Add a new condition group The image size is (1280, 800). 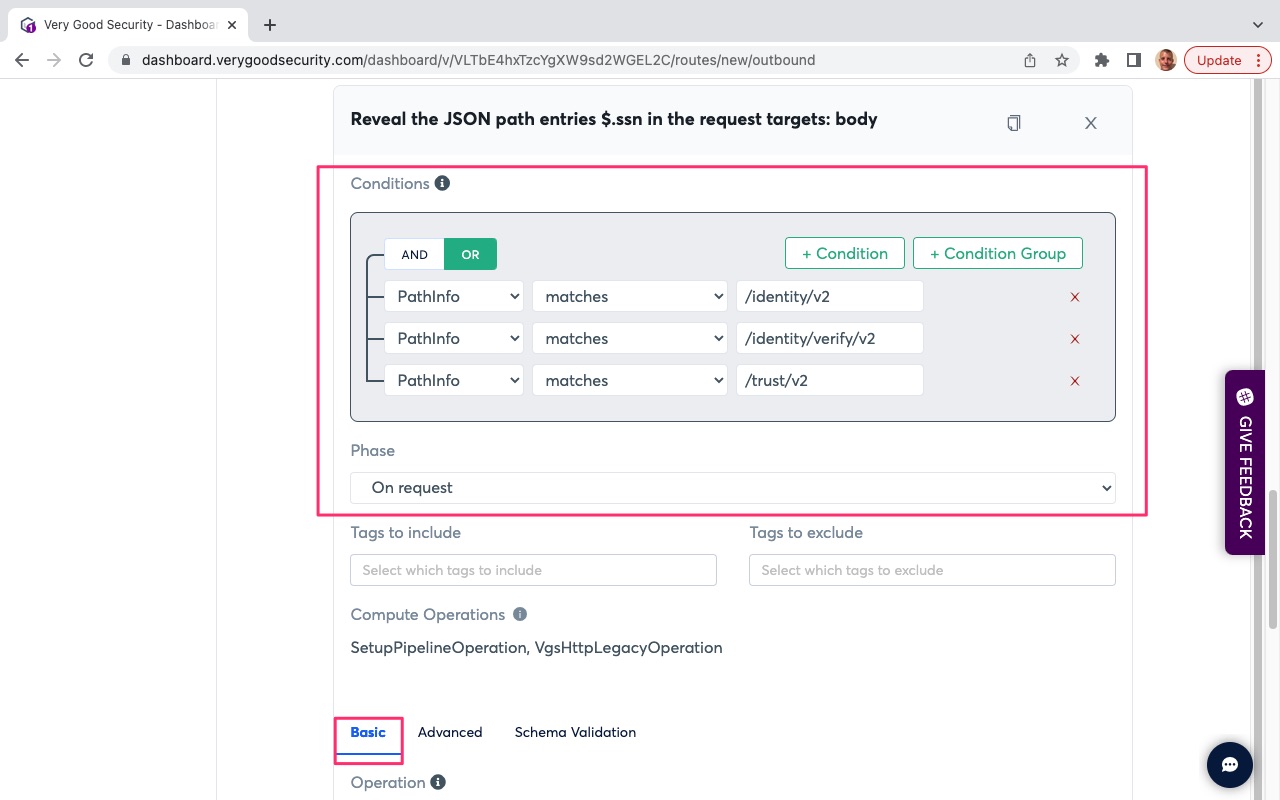click(x=998, y=253)
